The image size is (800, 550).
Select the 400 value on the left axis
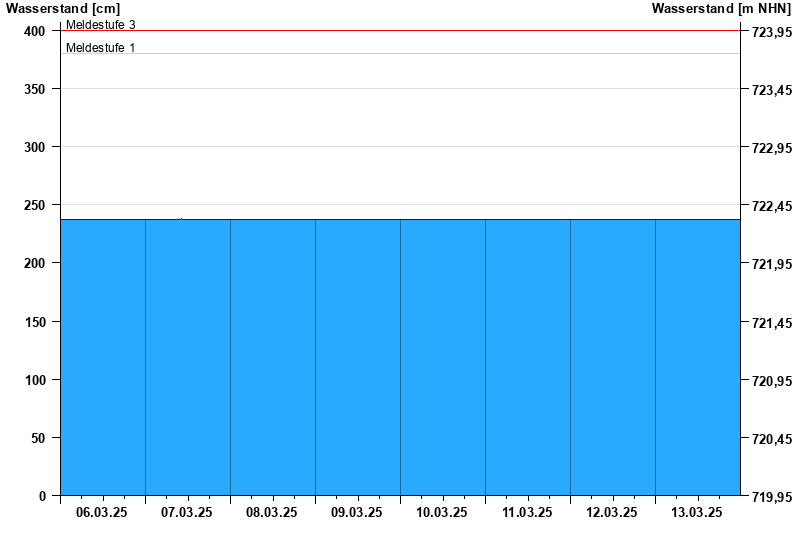pyautogui.click(x=36, y=31)
